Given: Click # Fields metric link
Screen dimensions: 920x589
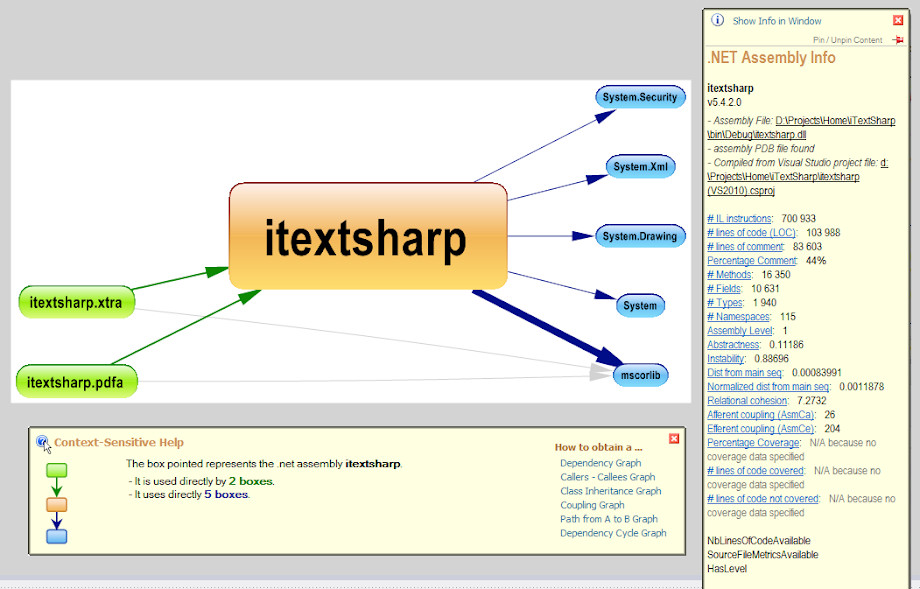Looking at the screenshot, I should click(724, 289).
